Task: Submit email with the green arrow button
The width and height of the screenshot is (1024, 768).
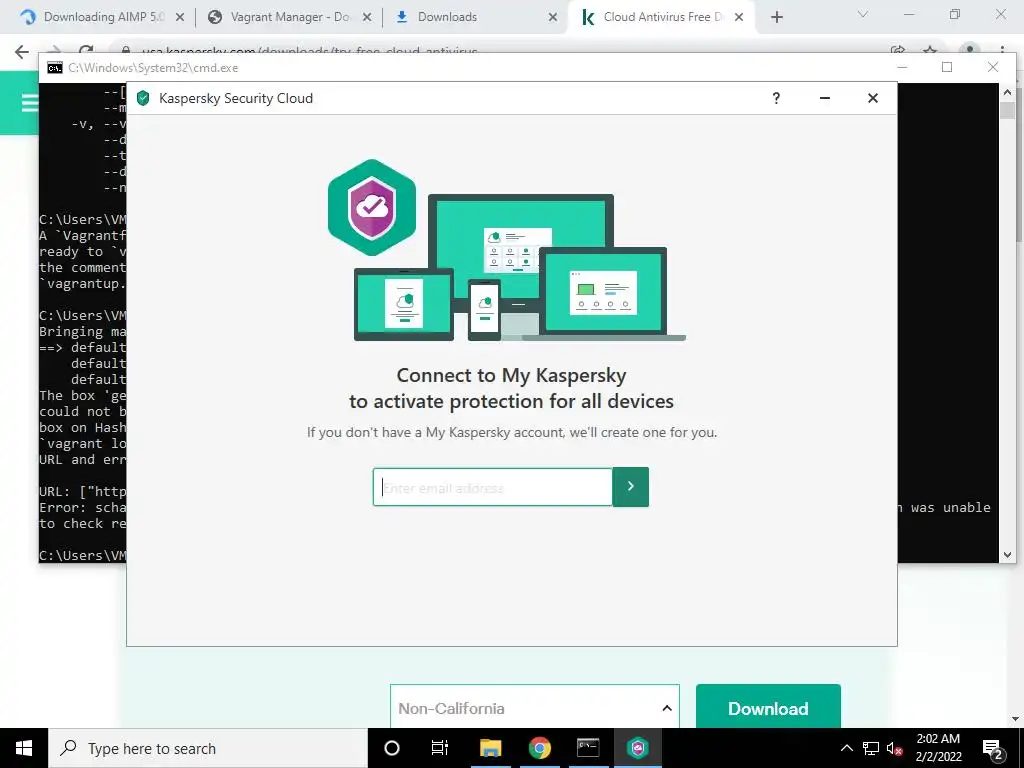Action: coord(630,487)
